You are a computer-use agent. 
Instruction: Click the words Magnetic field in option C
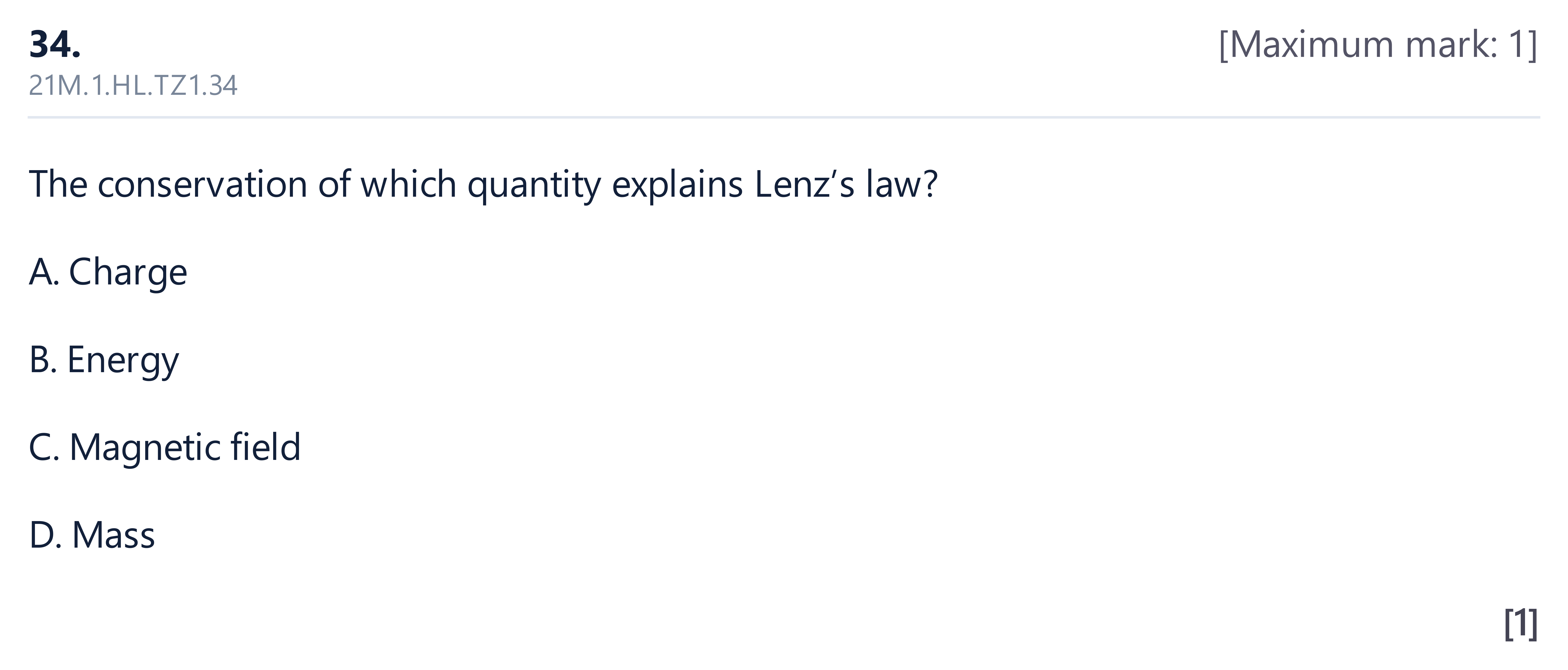pos(185,447)
